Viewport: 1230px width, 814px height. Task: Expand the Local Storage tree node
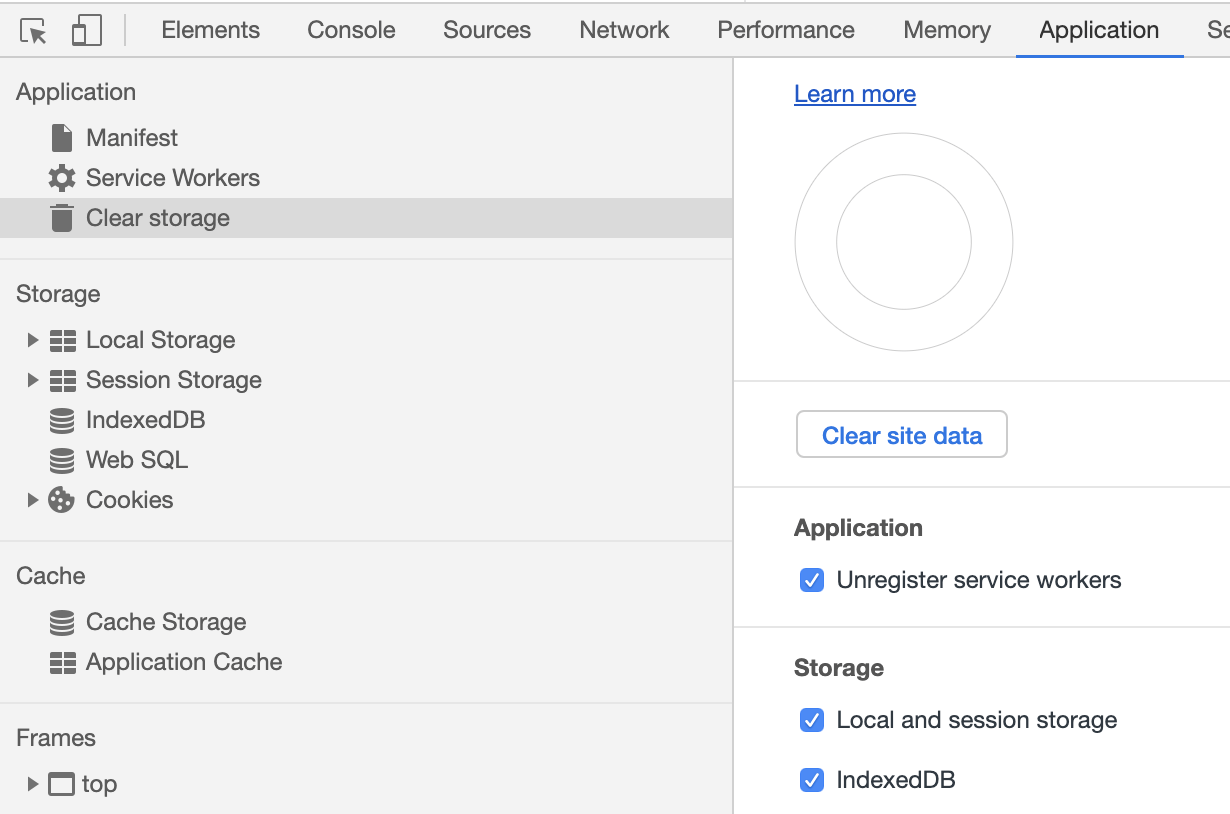coord(32,340)
